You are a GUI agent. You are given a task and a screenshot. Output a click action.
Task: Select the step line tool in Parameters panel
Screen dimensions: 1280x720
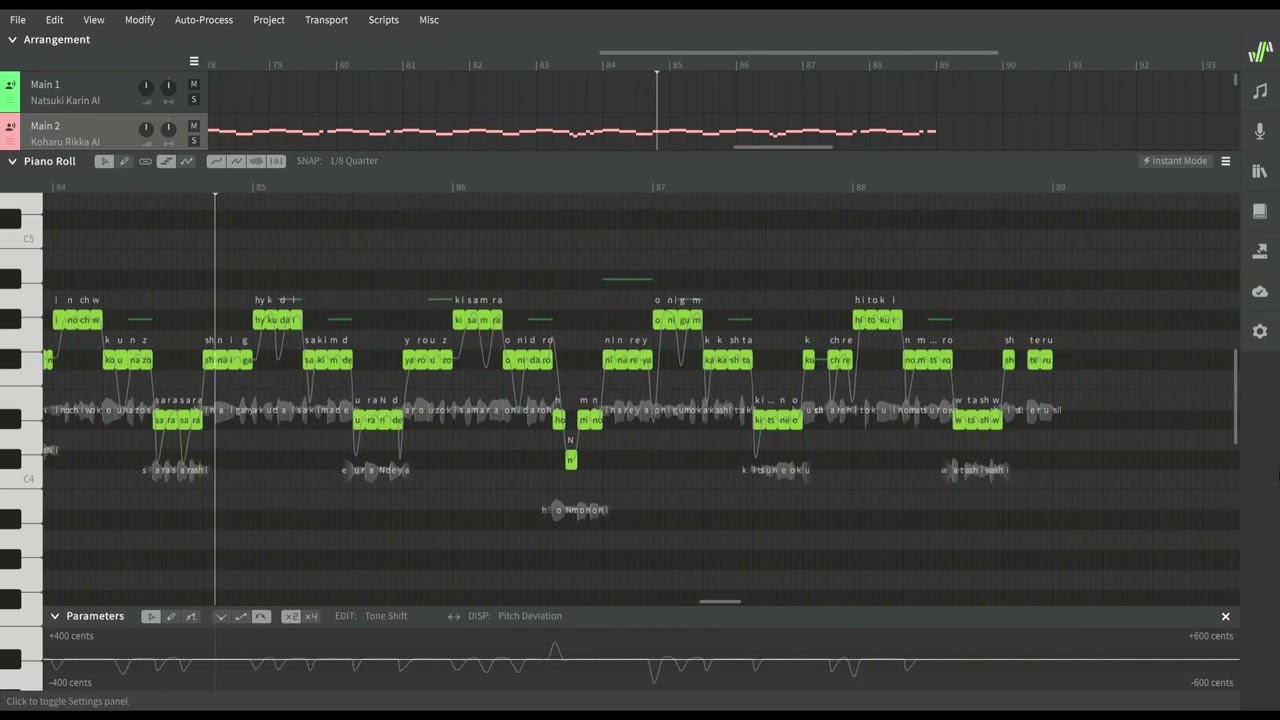click(191, 616)
